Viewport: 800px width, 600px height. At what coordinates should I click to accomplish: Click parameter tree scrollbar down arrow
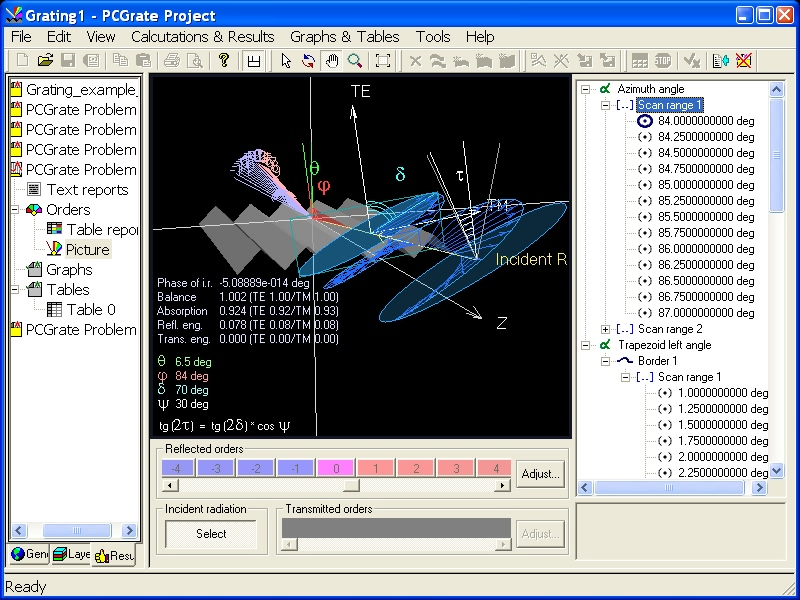(776, 470)
